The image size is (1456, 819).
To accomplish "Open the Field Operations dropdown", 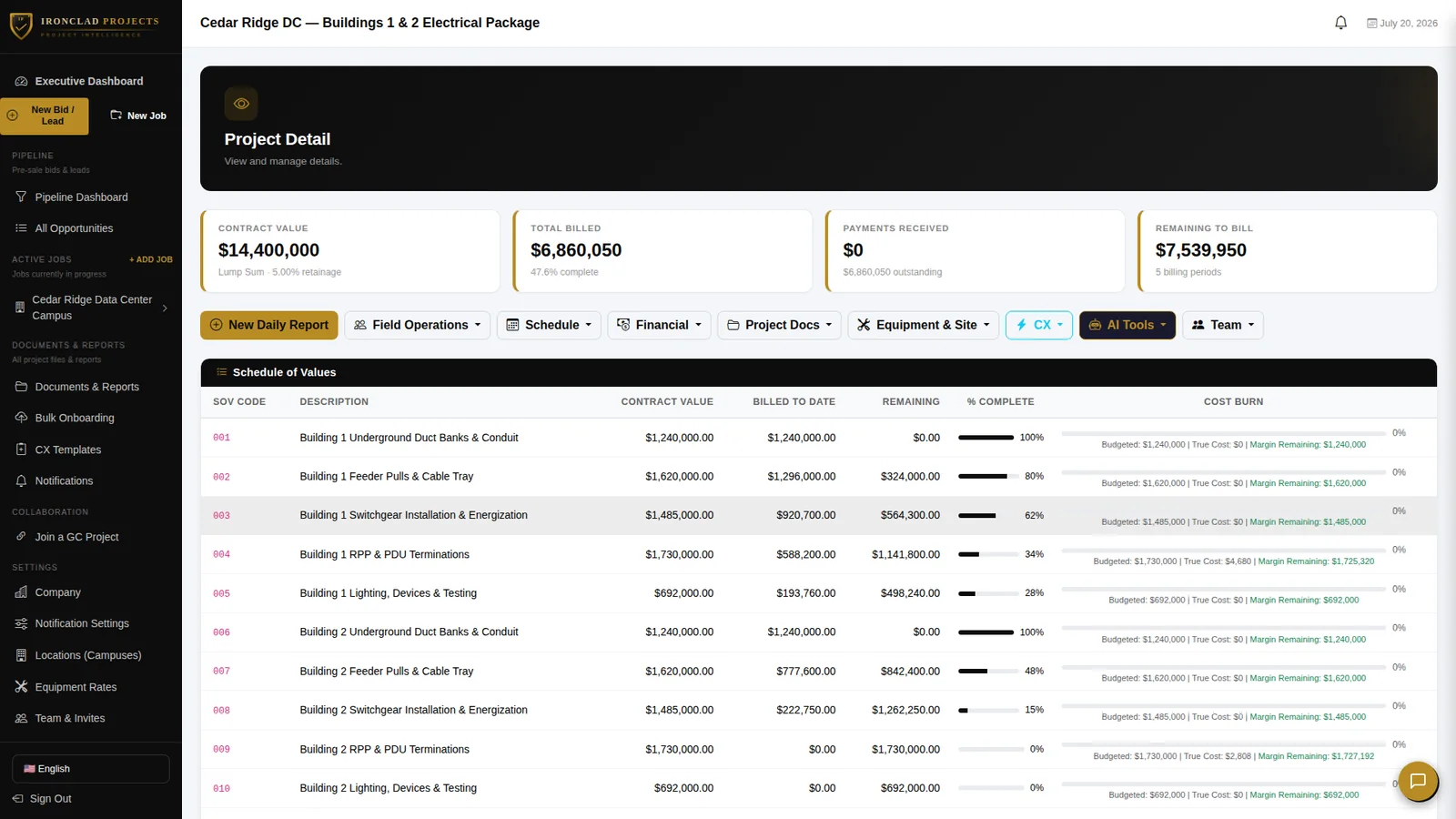I will [417, 325].
